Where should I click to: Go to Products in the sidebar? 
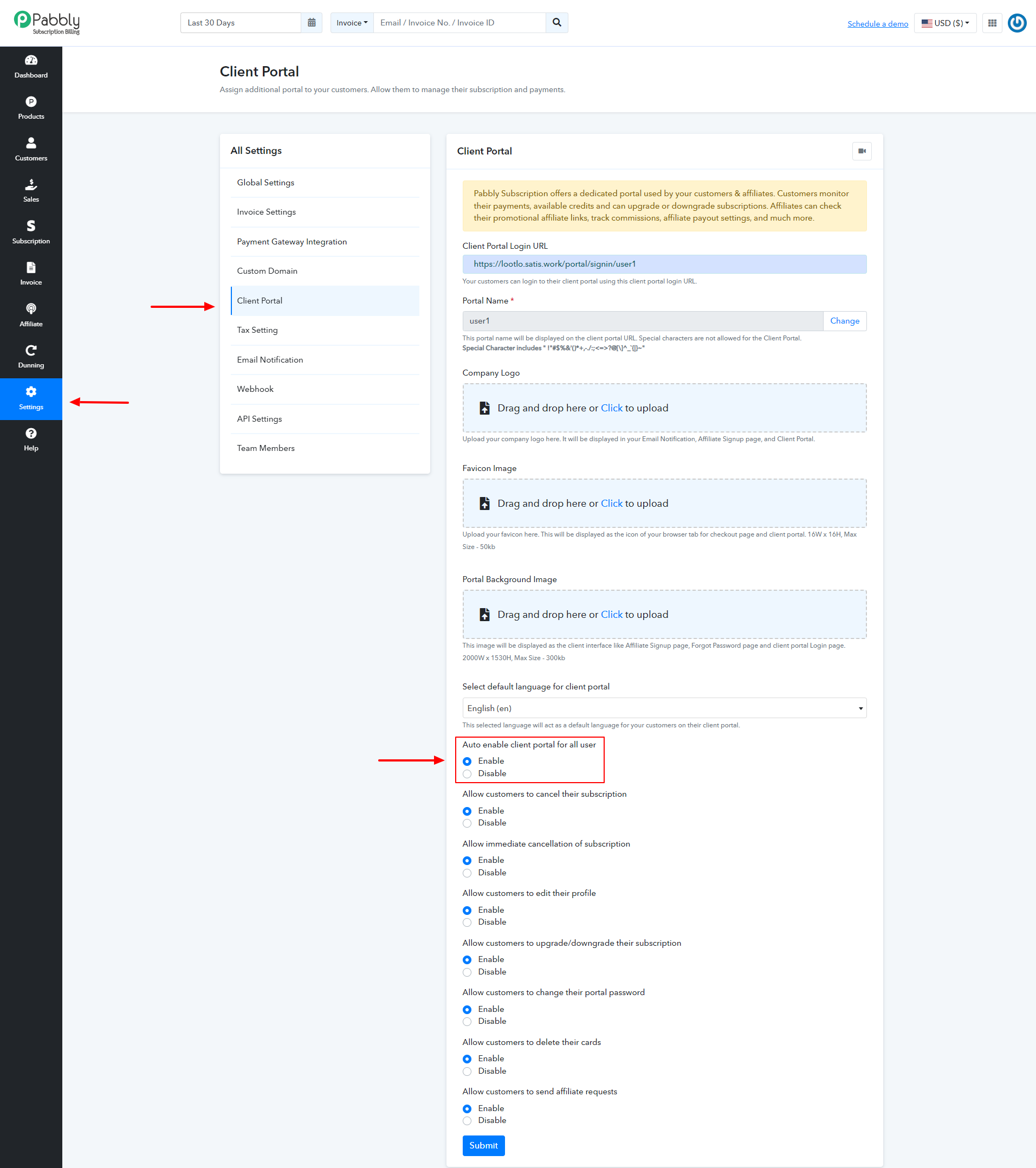31,108
